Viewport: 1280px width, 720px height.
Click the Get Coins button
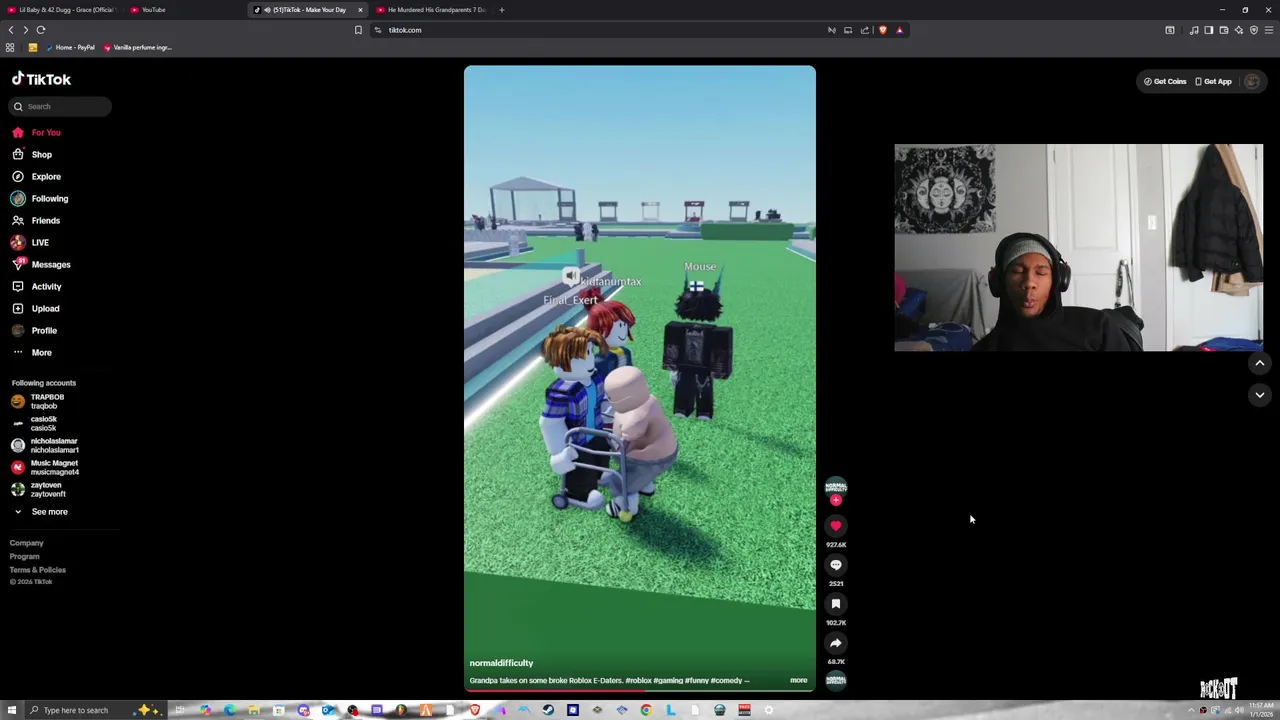[1165, 81]
